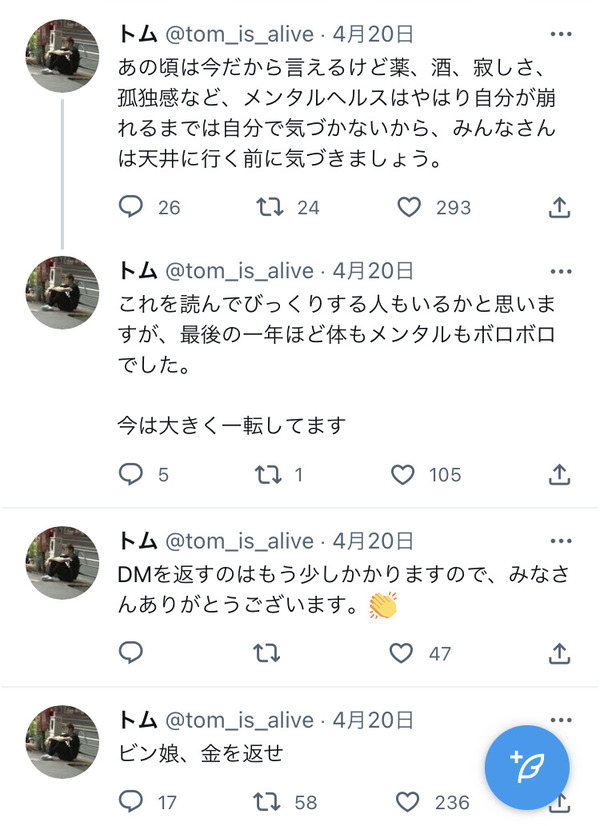Image resolution: width=600 pixels, height=826 pixels.
Task: Retweet the tweet with 58 retweets
Action: (x=266, y=801)
